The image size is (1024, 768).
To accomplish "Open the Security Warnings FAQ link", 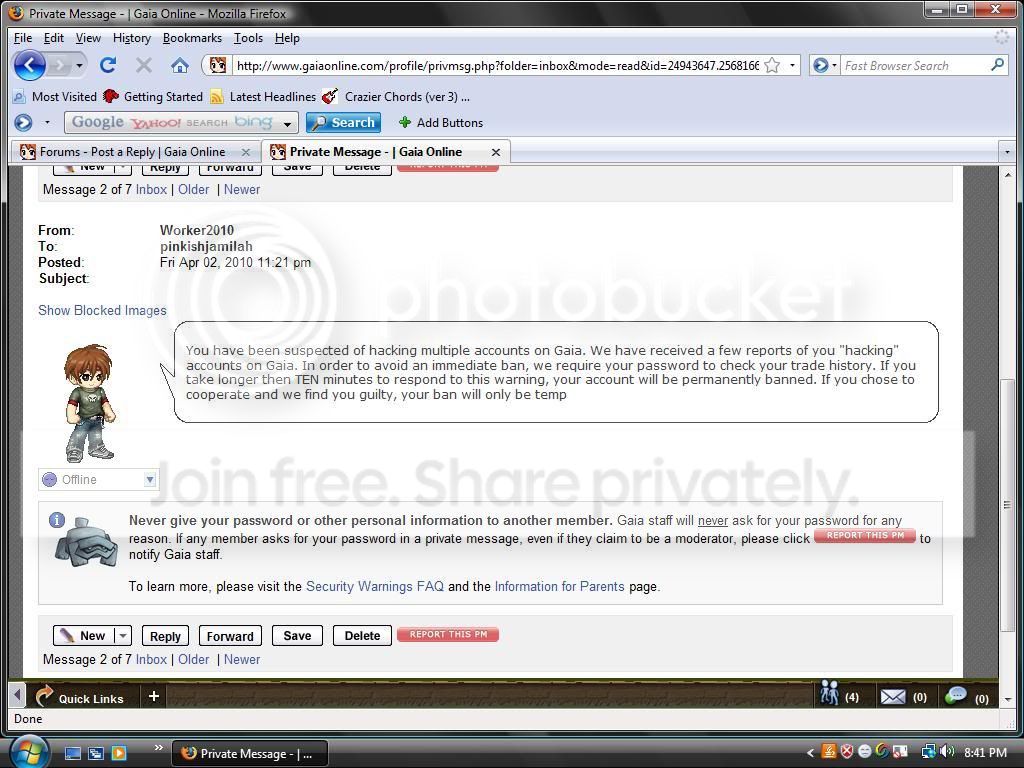I will point(375,586).
